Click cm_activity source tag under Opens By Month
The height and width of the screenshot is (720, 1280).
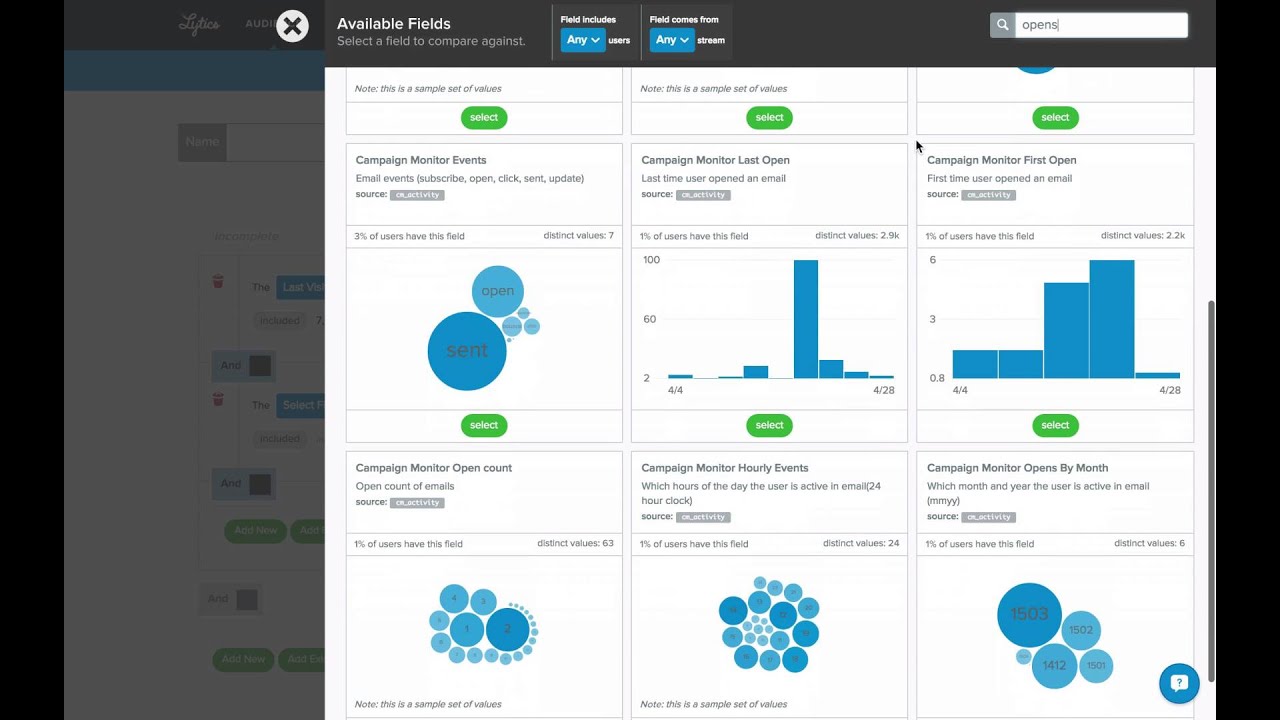point(988,517)
